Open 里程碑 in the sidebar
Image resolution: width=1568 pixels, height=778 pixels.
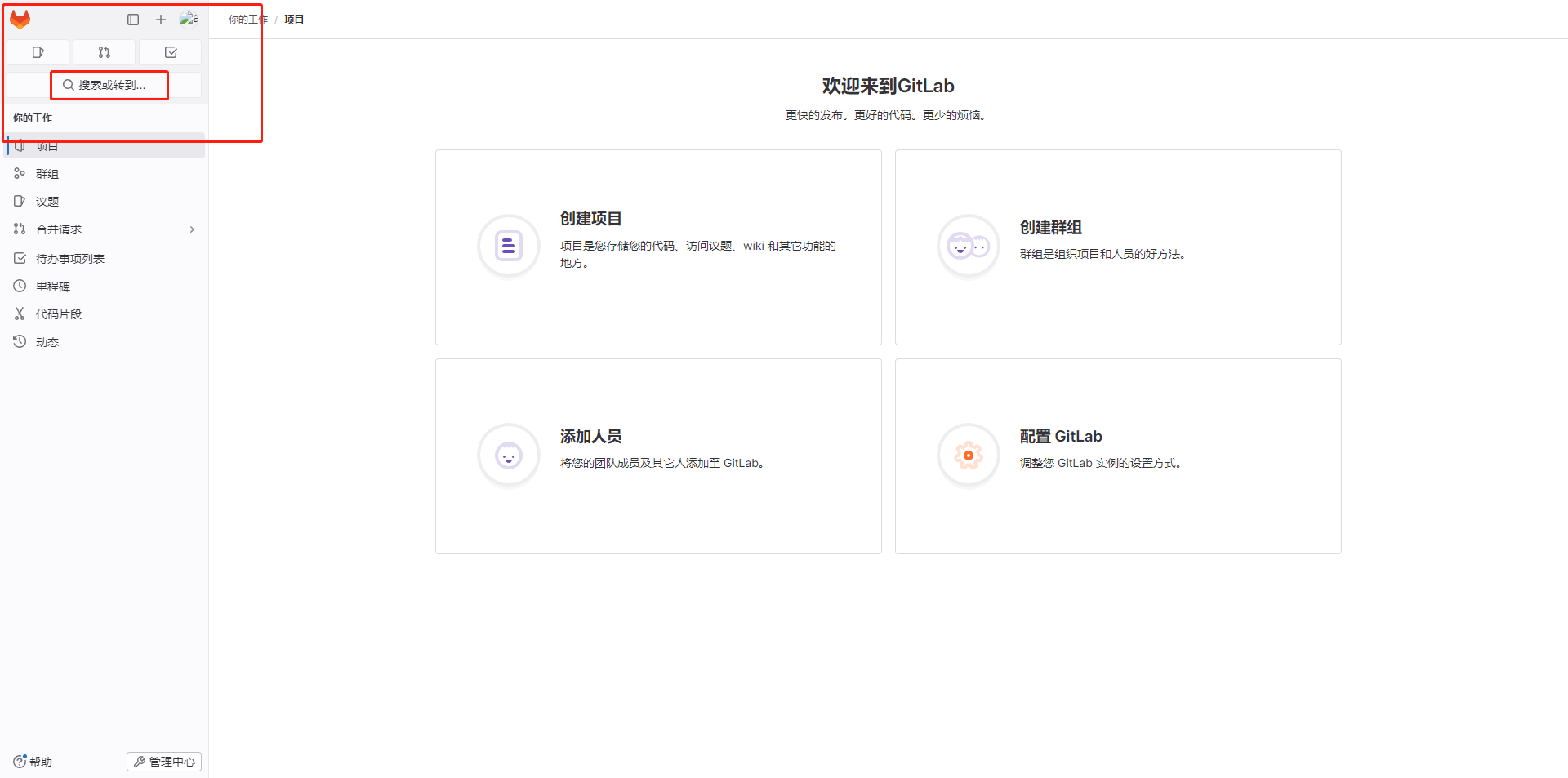point(105,287)
